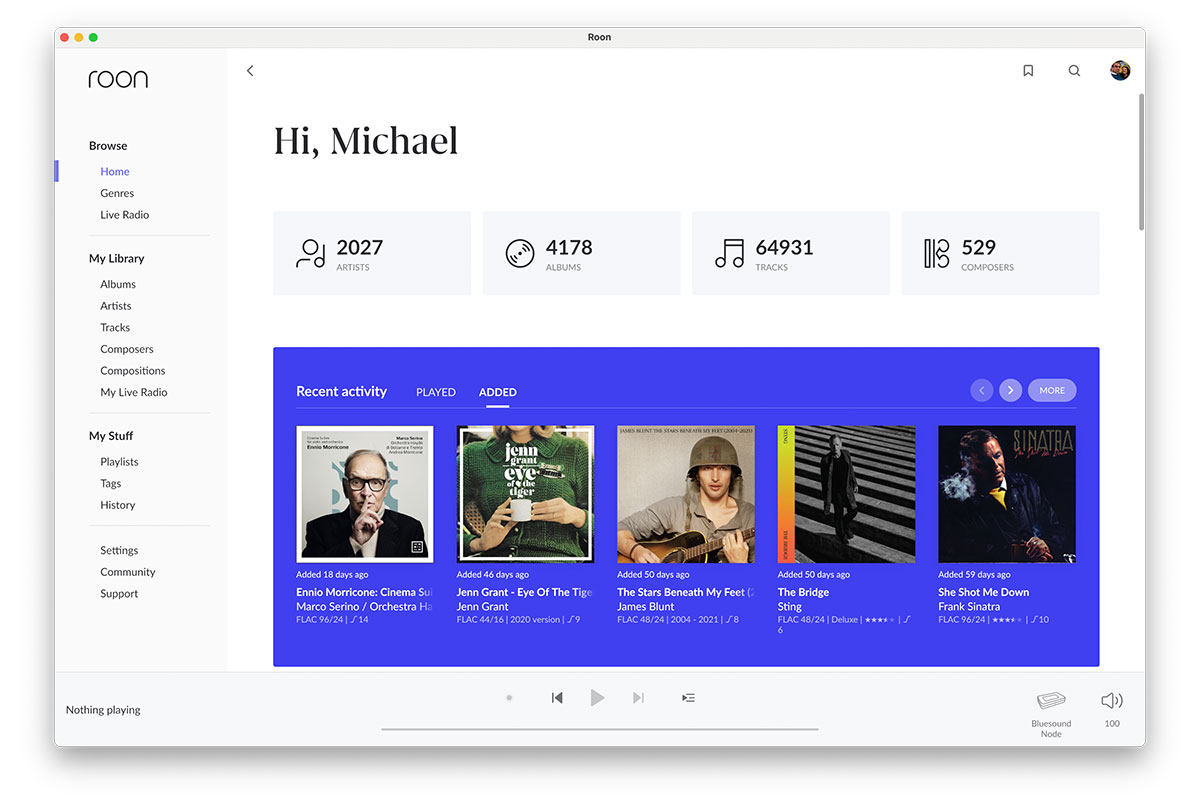Viewport: 1200px width, 800px height.
Task: Open the 529 Composers card
Action: tap(1000, 253)
